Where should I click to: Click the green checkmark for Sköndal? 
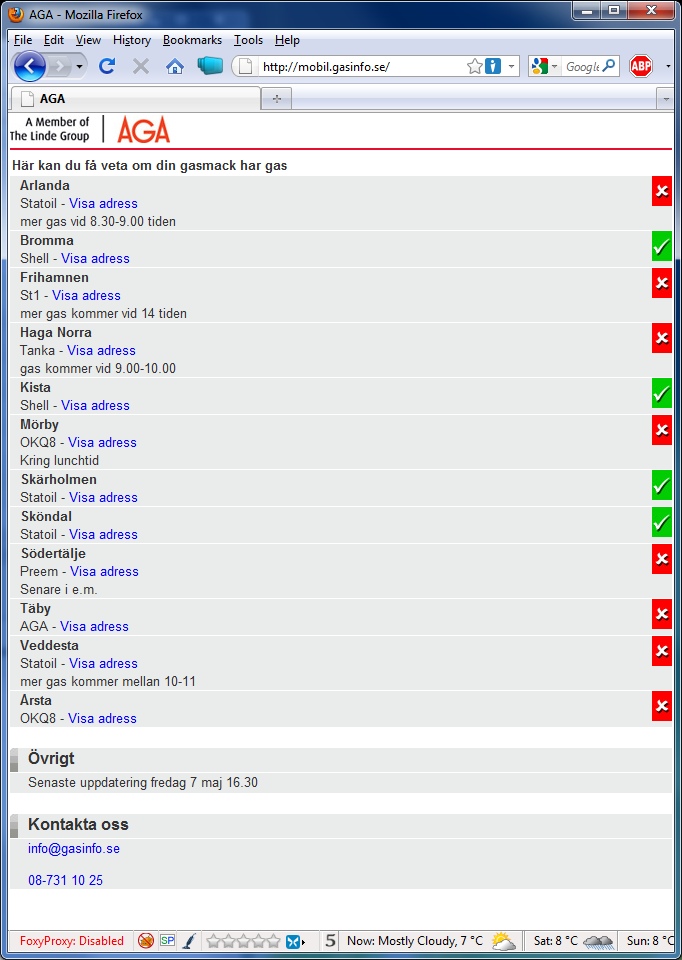point(662,522)
